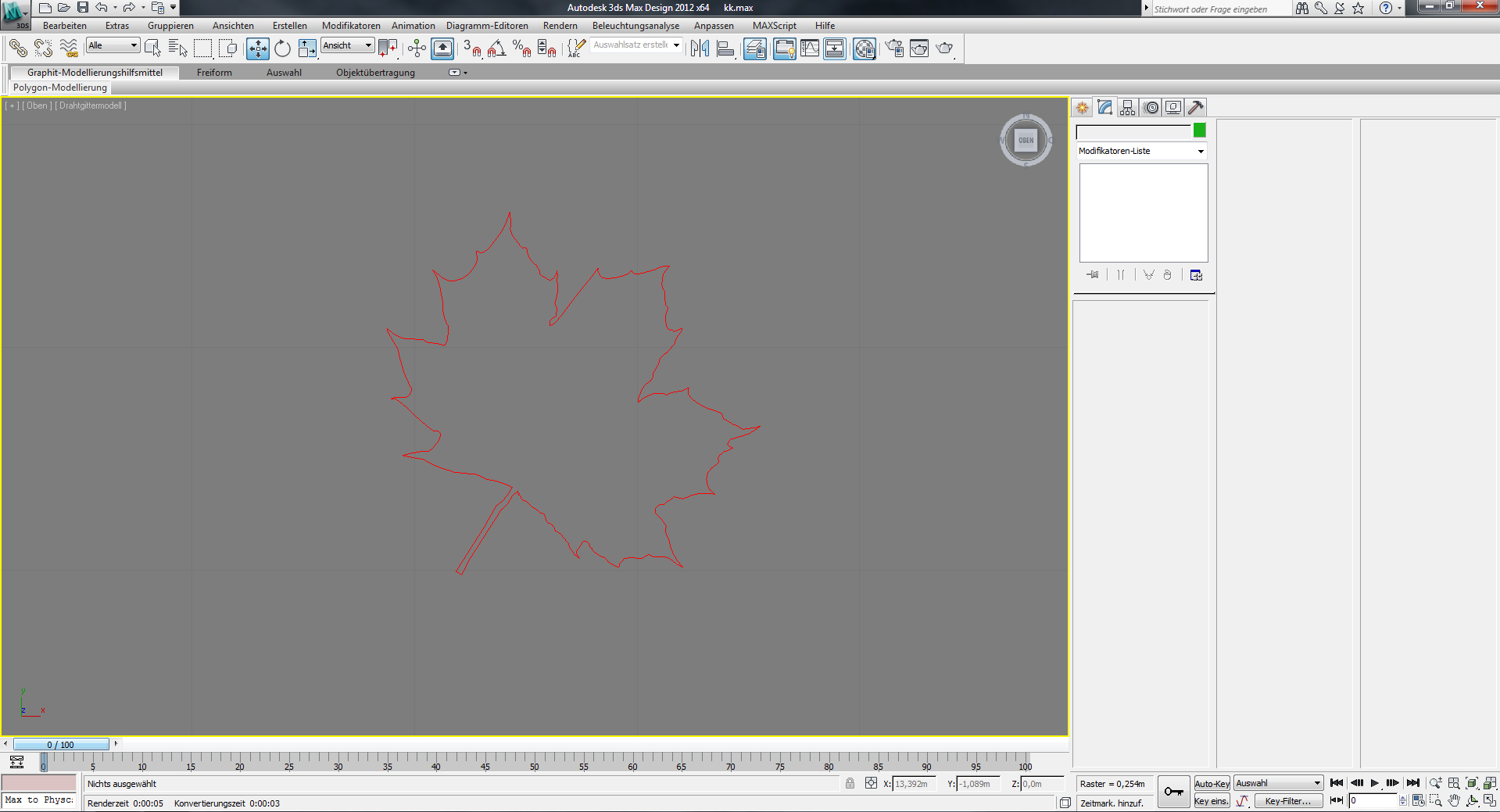Open the Select by Name list icon
The width and height of the screenshot is (1500, 812).
coord(177,48)
